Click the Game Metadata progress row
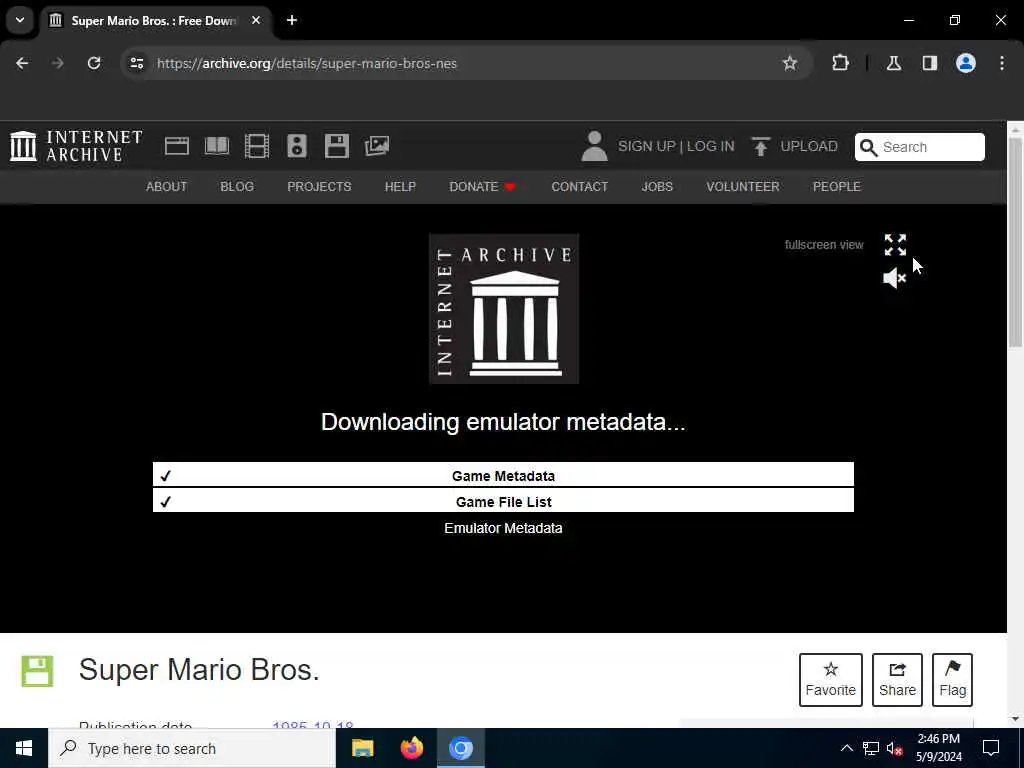This screenshot has height=768, width=1024. coord(503,475)
